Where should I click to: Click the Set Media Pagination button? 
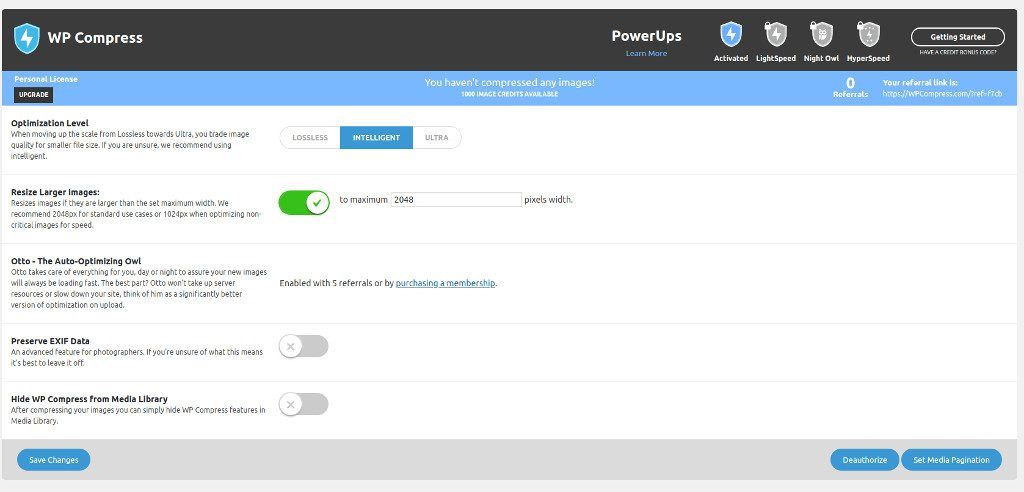coord(952,460)
